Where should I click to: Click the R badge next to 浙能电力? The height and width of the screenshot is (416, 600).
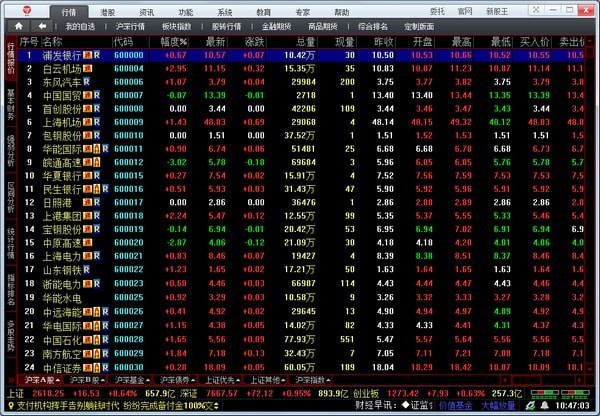coord(97,284)
